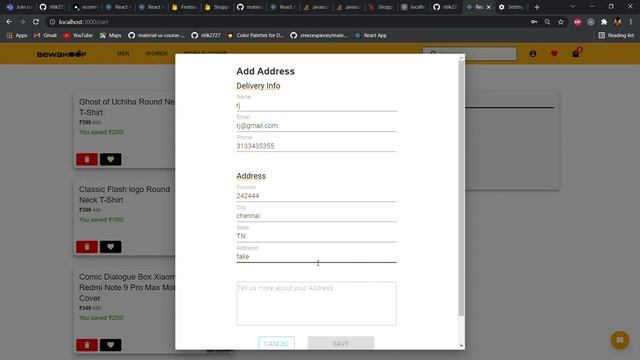640x360 pixels.
Task: Click the City field with chennai
Action: click(x=316, y=216)
